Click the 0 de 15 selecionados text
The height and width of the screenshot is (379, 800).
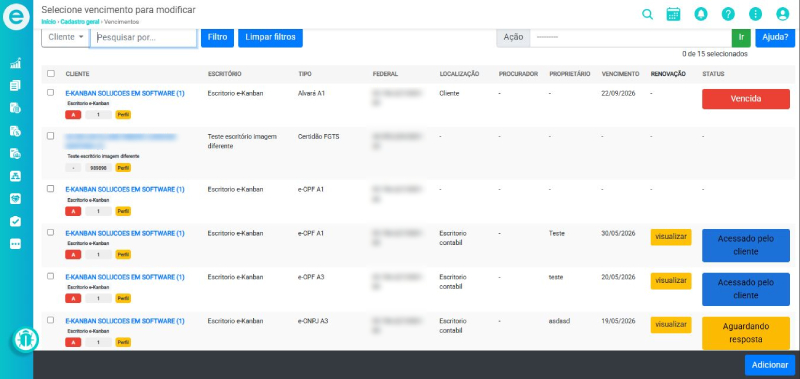715,54
